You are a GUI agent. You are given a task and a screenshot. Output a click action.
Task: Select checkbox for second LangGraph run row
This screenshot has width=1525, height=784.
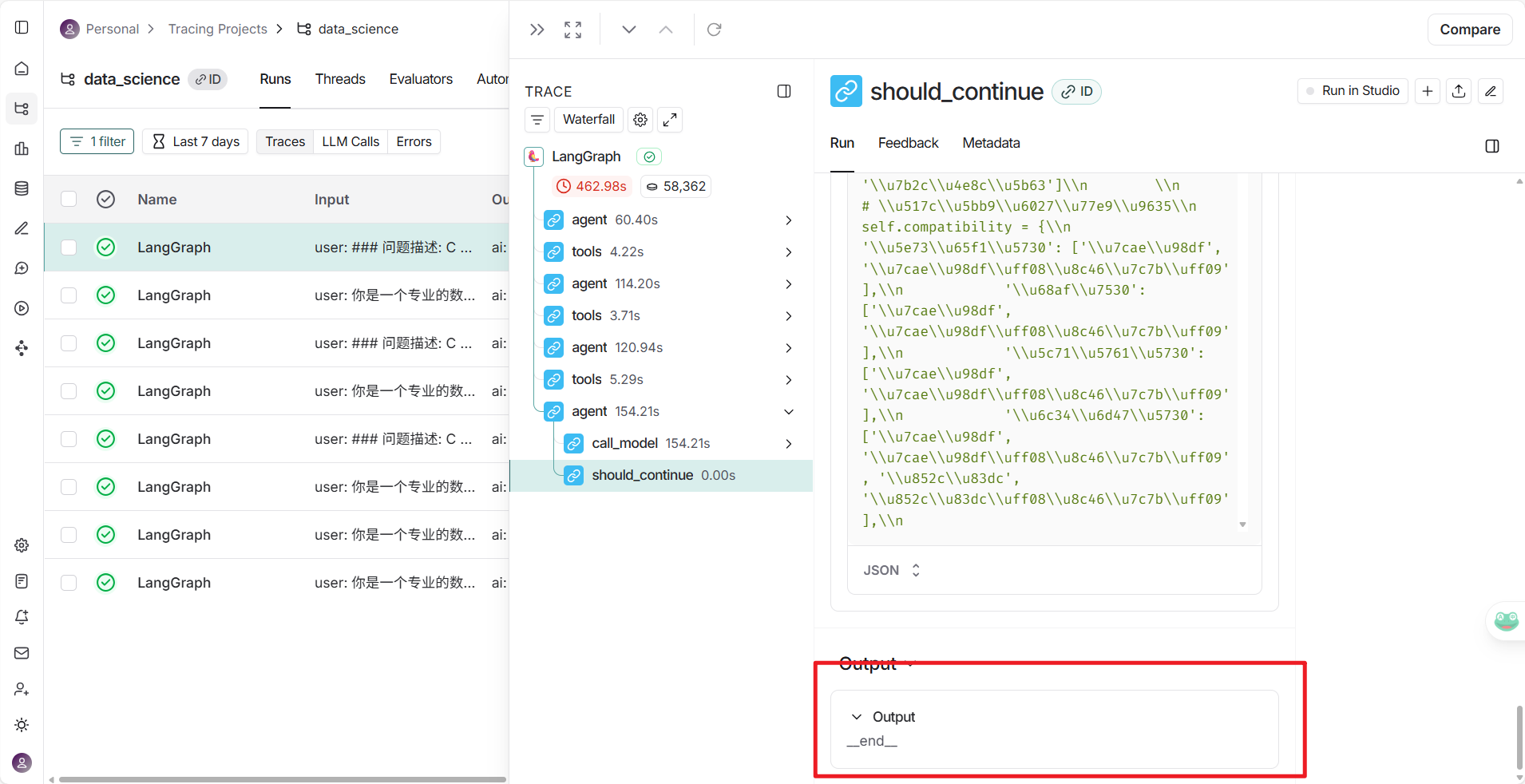[x=69, y=295]
